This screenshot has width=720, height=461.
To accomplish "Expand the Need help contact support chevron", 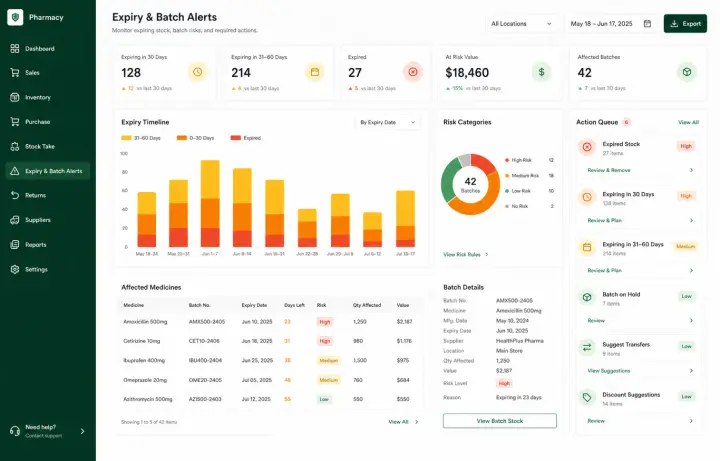I will [x=83, y=431].
